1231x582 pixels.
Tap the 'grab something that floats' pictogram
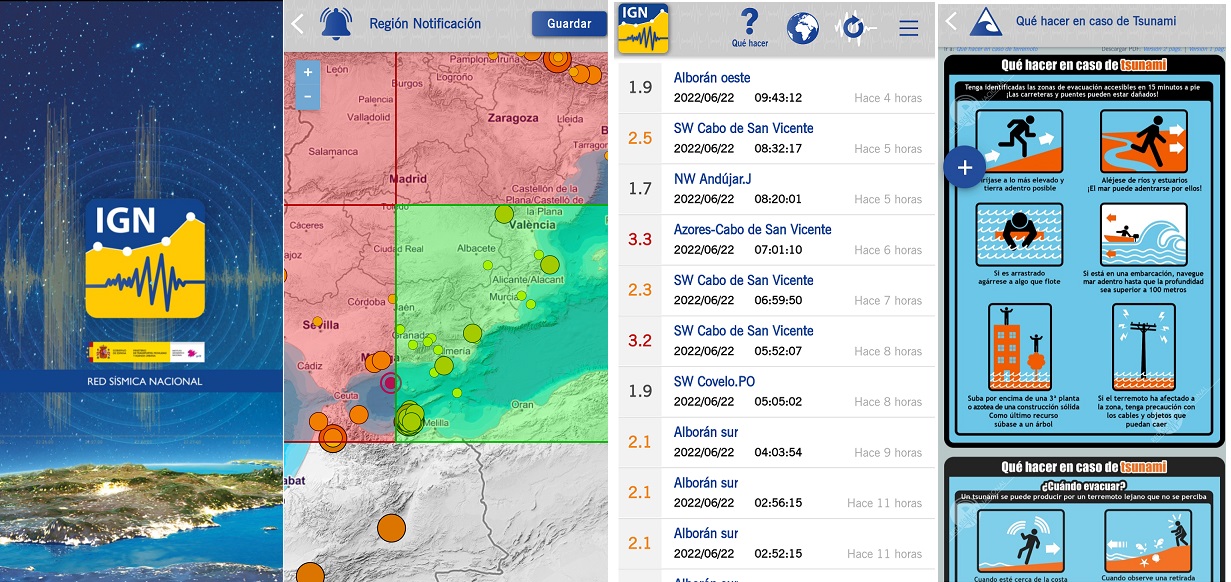pyautogui.click(x=1018, y=234)
